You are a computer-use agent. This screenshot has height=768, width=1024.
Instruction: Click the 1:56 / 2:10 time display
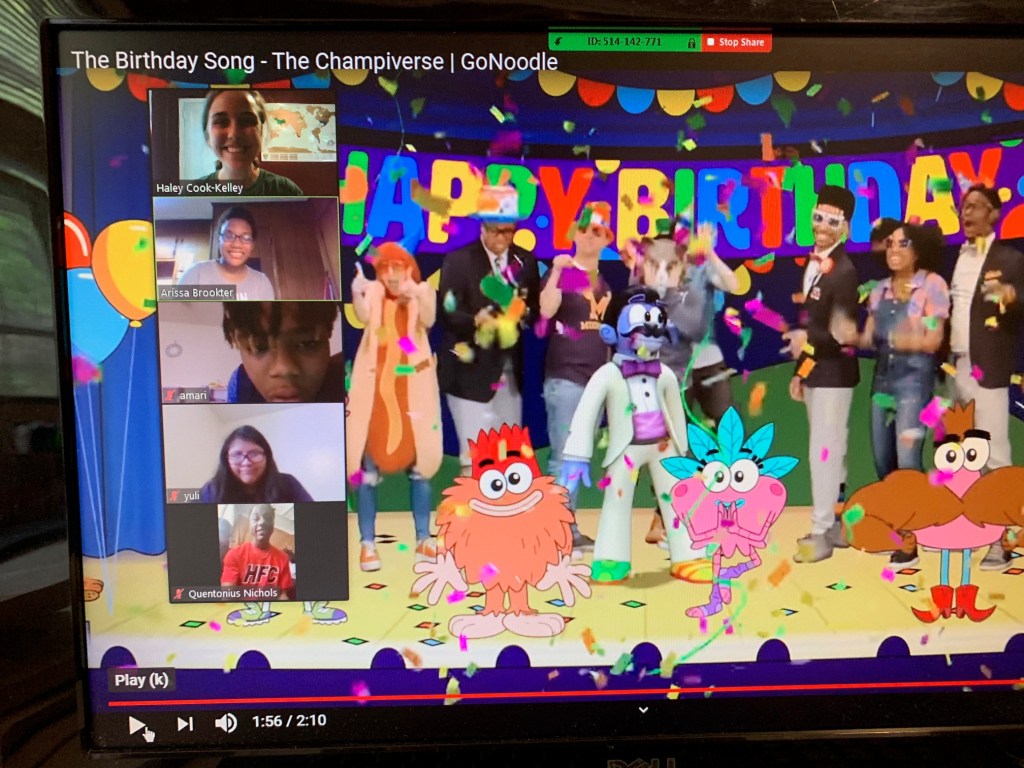[289, 721]
